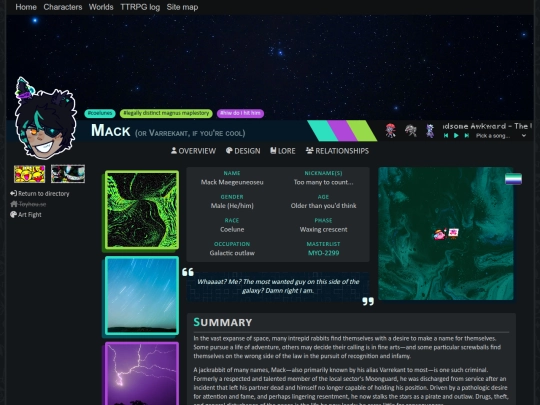Switch to the Relationships tab
Image resolution: width=540 pixels, height=405 pixels.
coord(337,151)
